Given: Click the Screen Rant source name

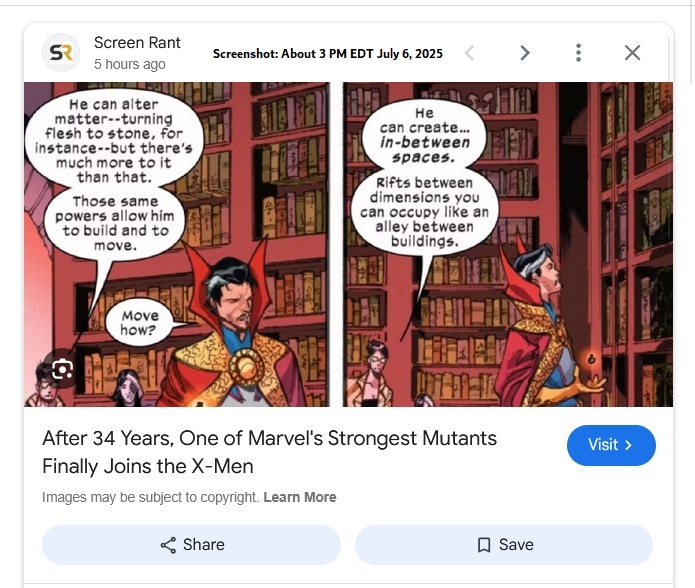Looking at the screenshot, I should pyautogui.click(x=137, y=42).
